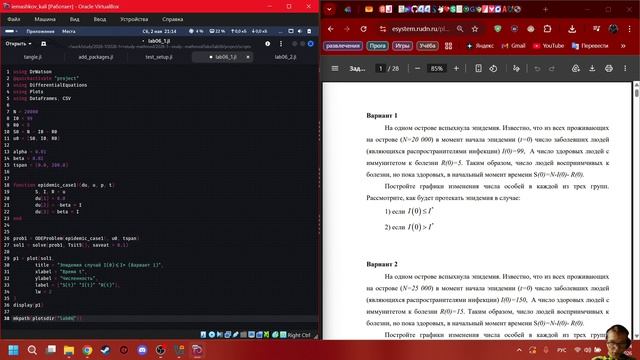Open the editor's three-dot options menu
This screenshot has width=640, height=360.
281,44
